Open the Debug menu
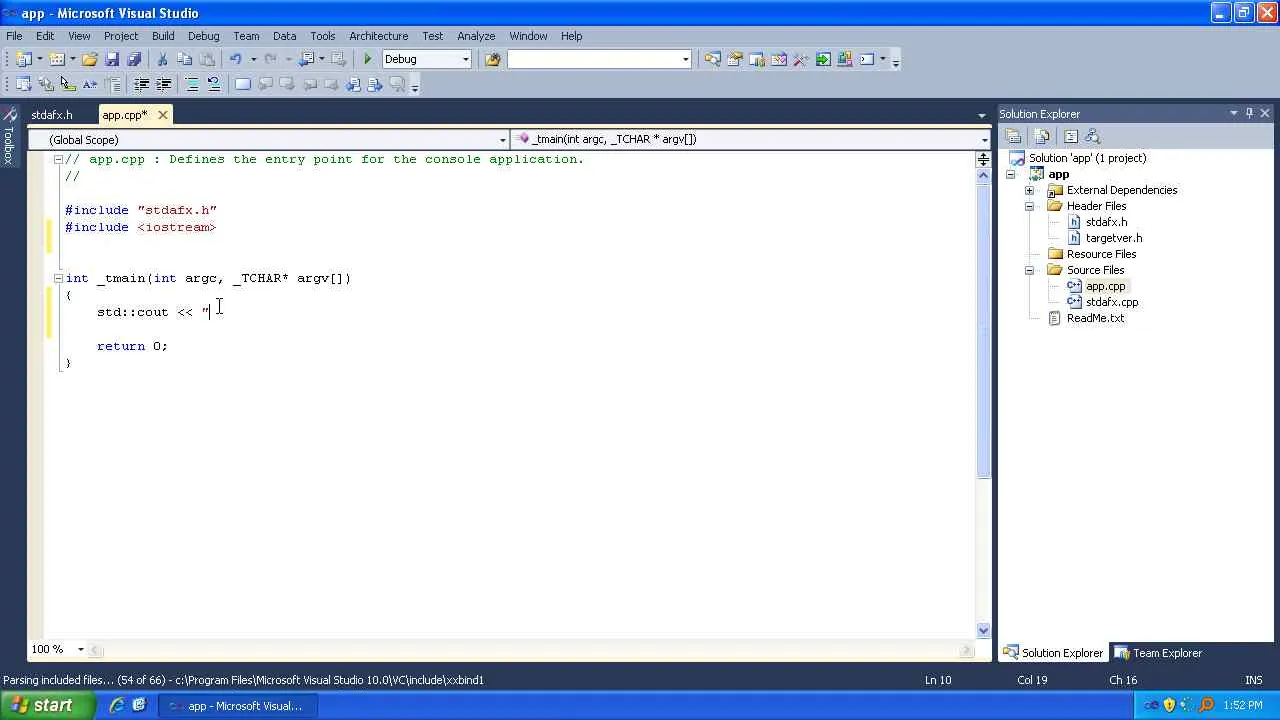Viewport: 1280px width, 720px height. (203, 36)
